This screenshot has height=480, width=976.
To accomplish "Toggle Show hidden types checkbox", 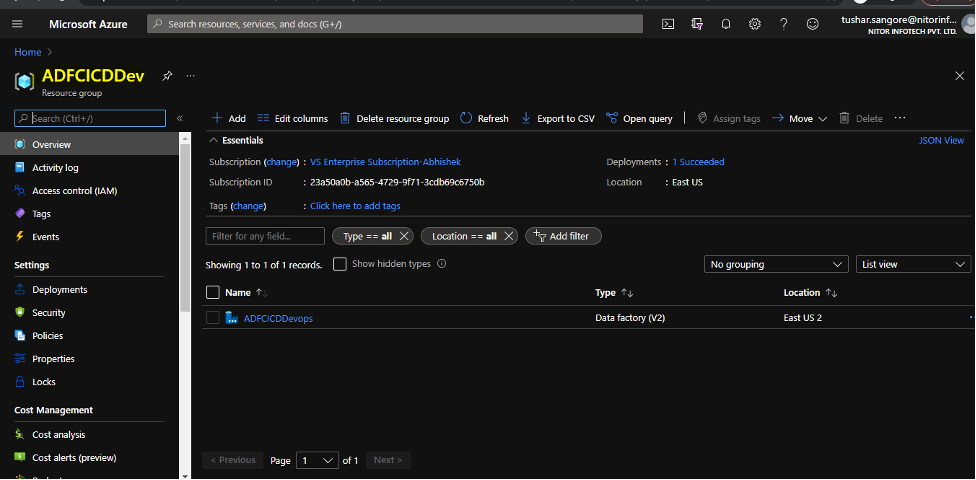I will pos(340,264).
